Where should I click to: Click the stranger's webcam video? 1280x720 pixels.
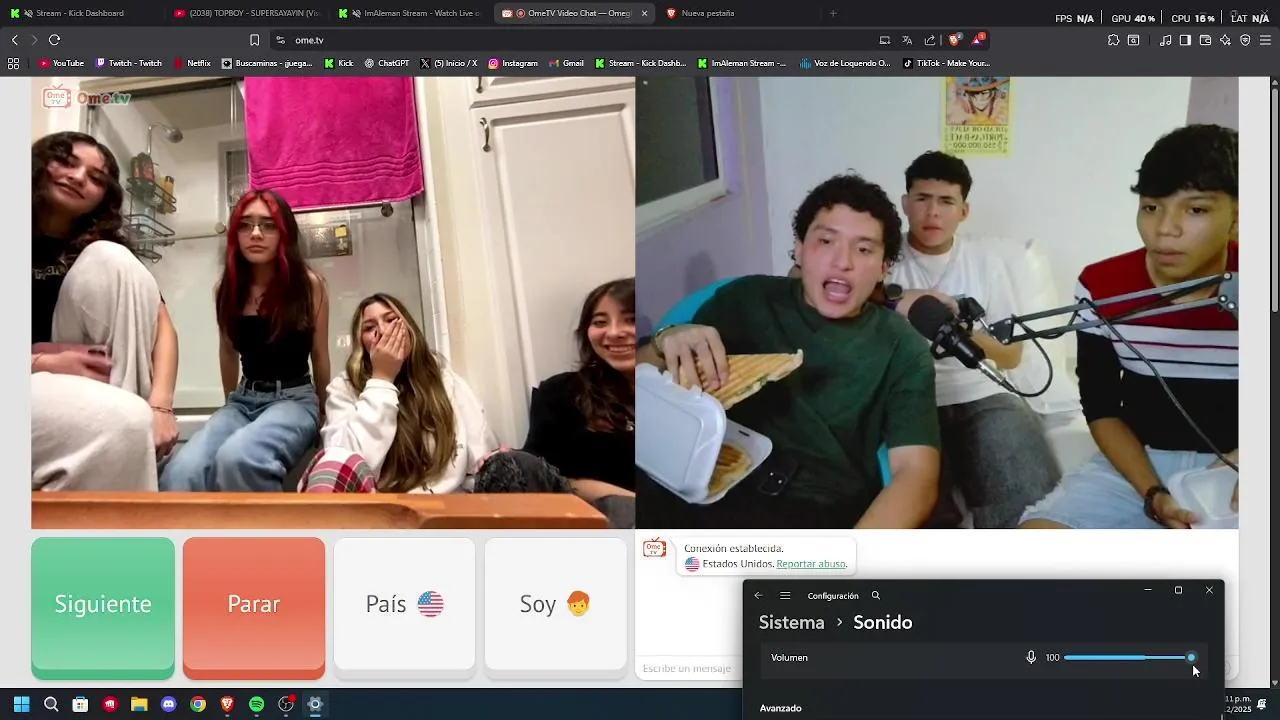pyautogui.click(x=333, y=303)
